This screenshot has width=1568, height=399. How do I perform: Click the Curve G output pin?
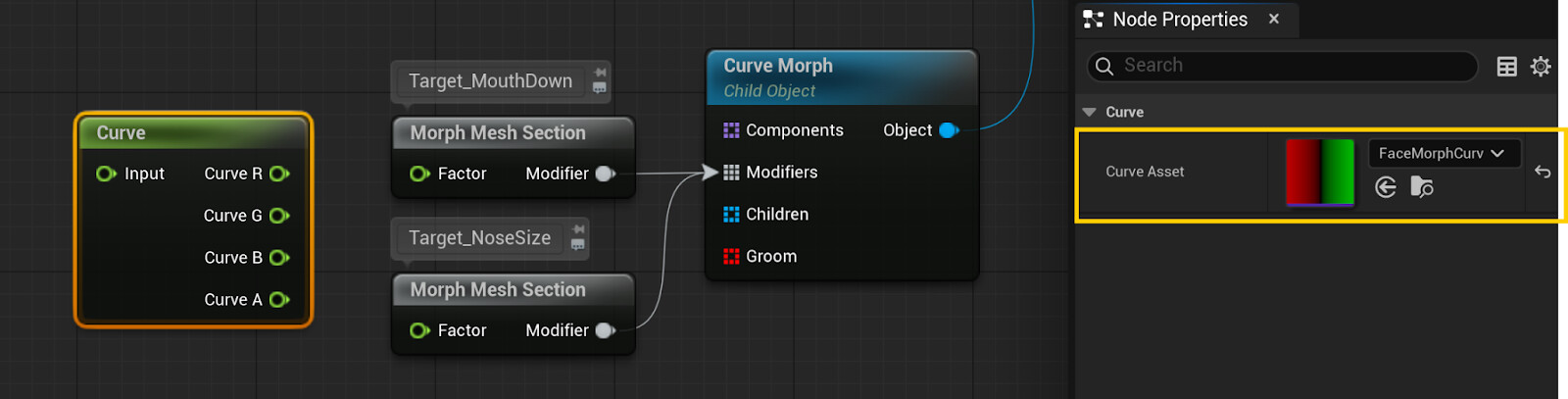[279, 216]
